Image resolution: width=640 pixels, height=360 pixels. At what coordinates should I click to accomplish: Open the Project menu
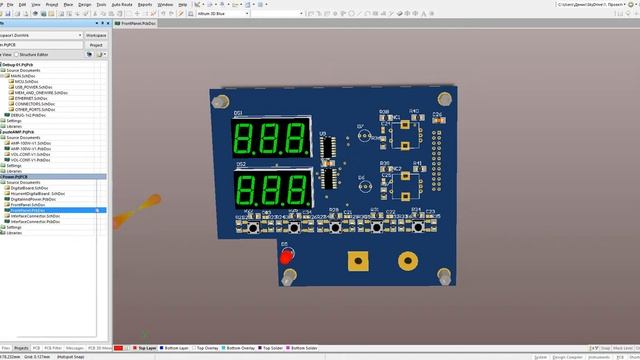click(x=52, y=4)
